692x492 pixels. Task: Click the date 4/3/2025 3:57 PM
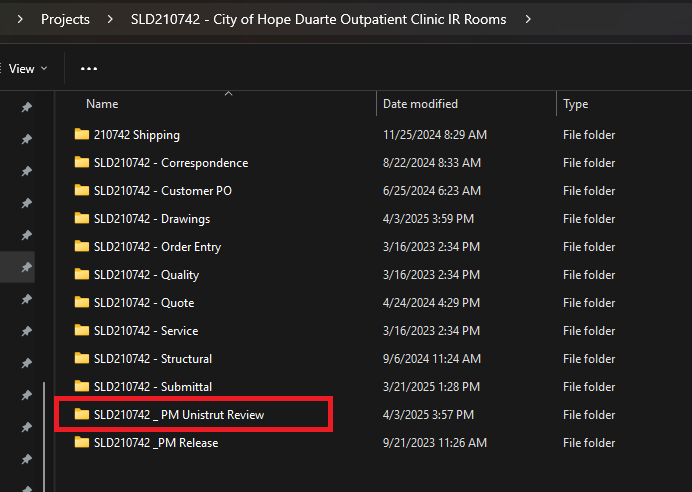(x=428, y=415)
